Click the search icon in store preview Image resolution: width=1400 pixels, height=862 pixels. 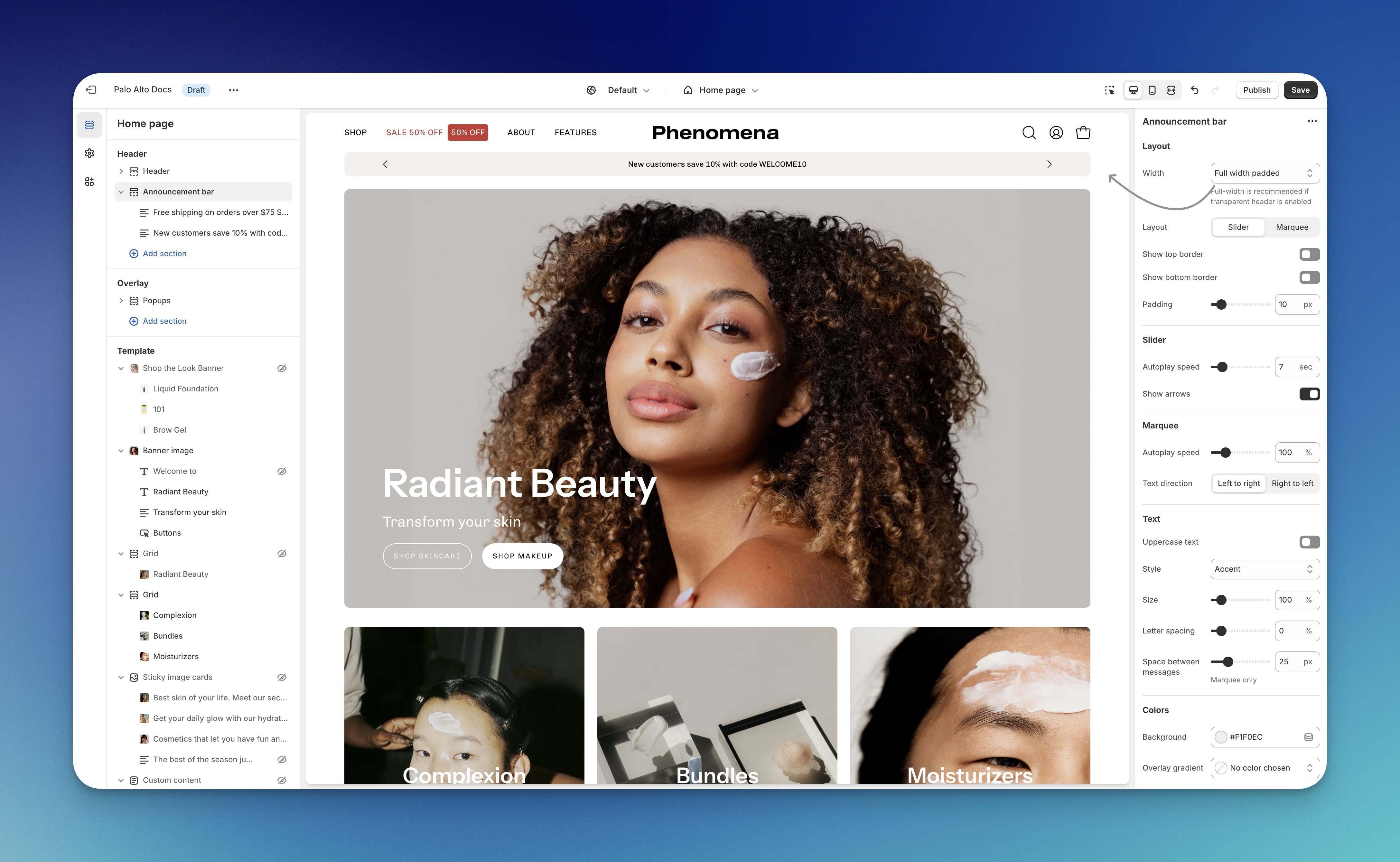click(x=1029, y=133)
